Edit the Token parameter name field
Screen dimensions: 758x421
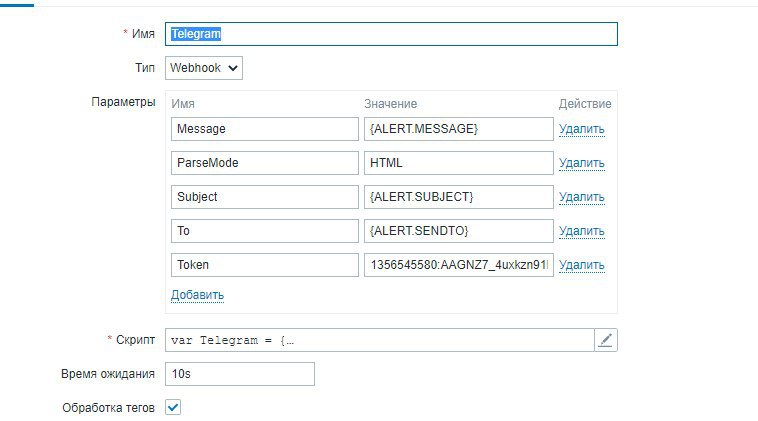coord(265,265)
